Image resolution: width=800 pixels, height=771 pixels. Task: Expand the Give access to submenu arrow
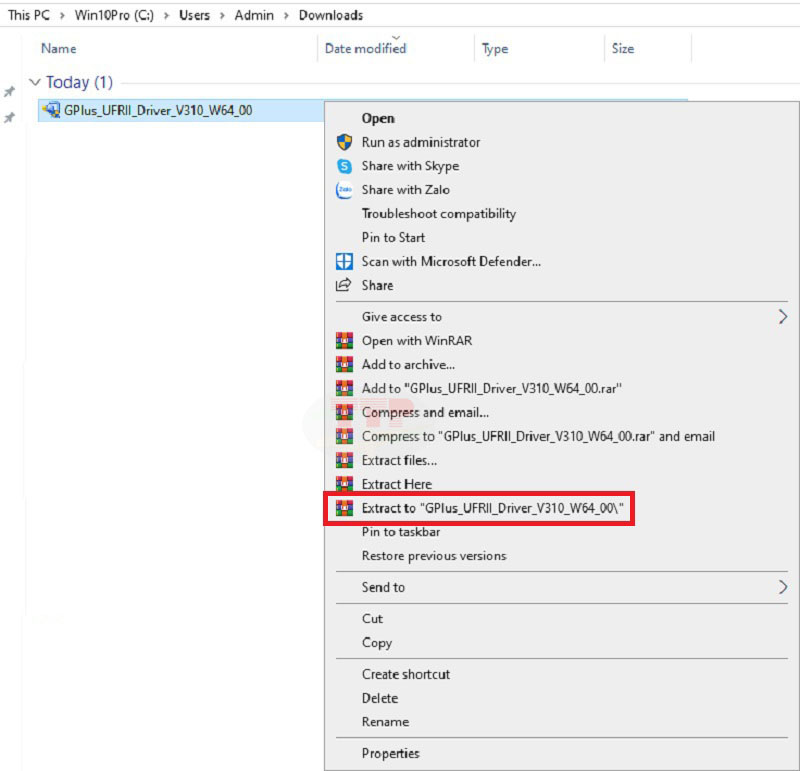tap(782, 317)
